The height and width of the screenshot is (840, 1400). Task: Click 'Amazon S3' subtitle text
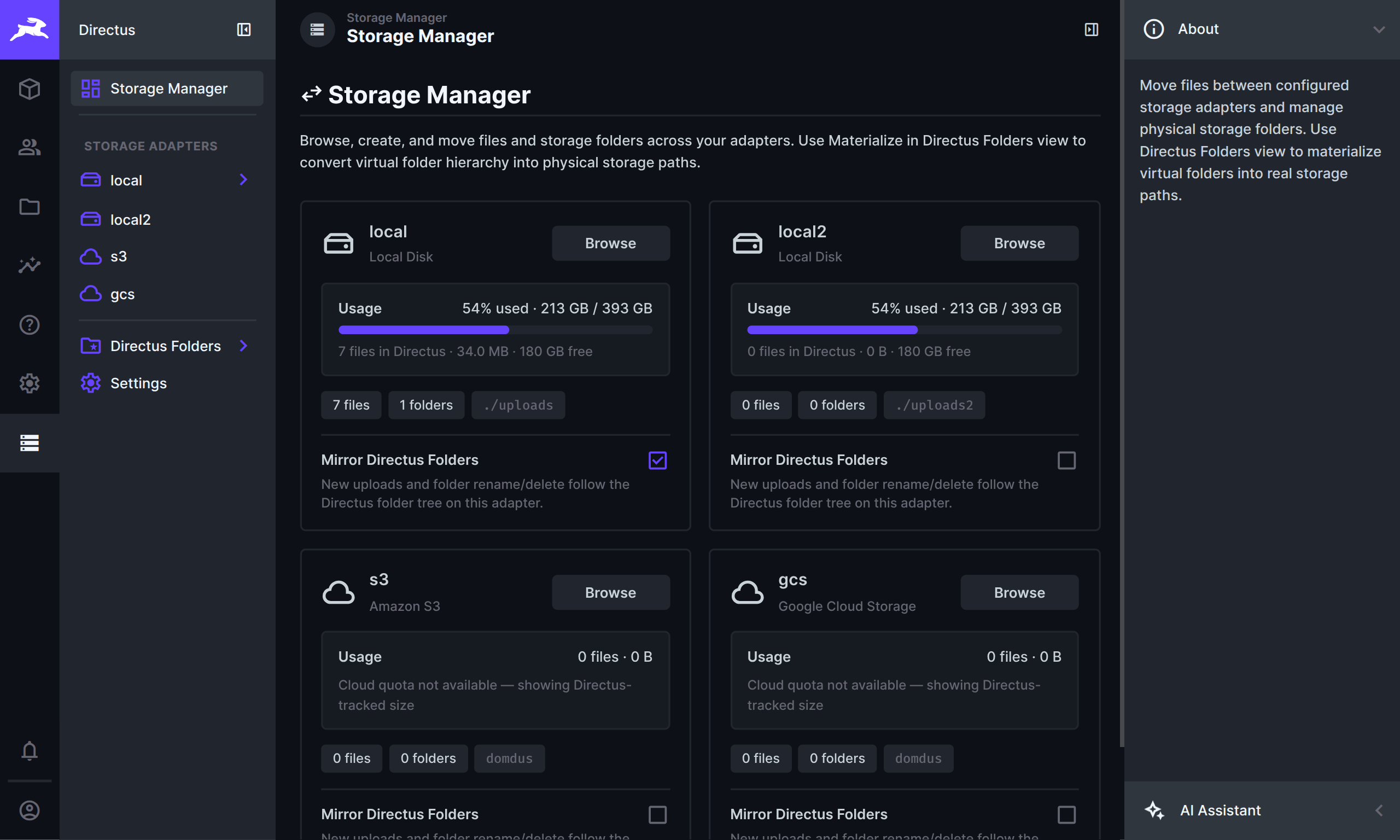pos(405,606)
